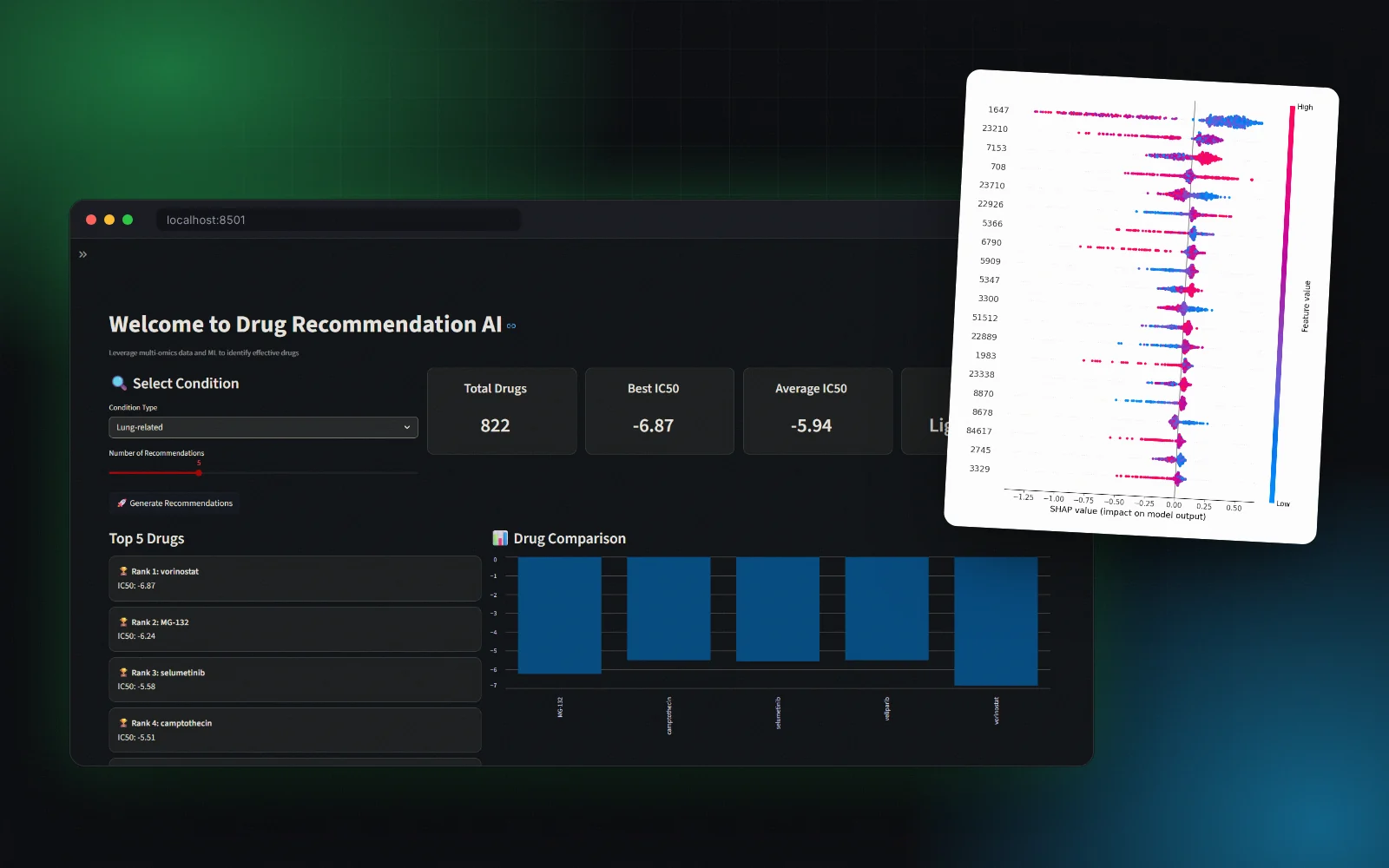The width and height of the screenshot is (1389, 868).
Task: Click the IC50: -6.87 value under Rank 1
Action: (136, 586)
